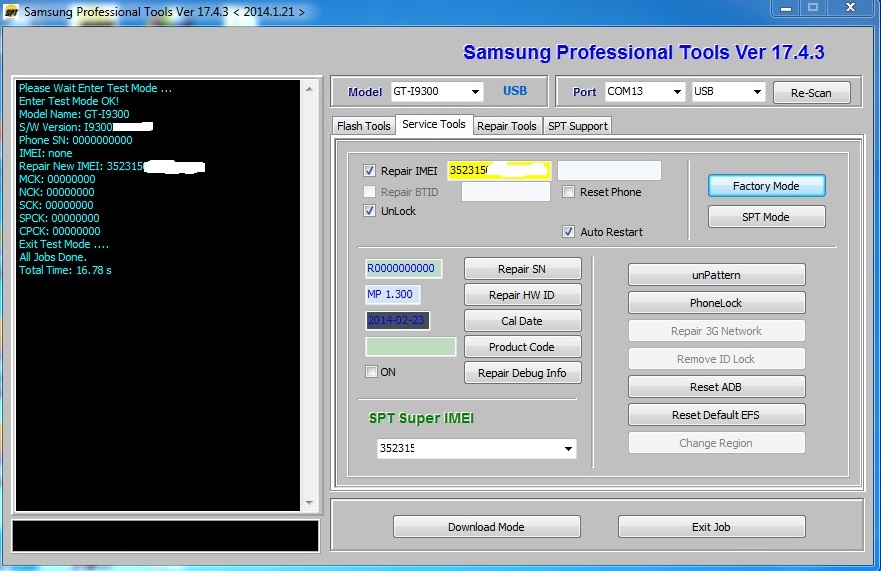Click the PhoneLock button
Viewport: 881px width, 571px height.
click(x=716, y=303)
